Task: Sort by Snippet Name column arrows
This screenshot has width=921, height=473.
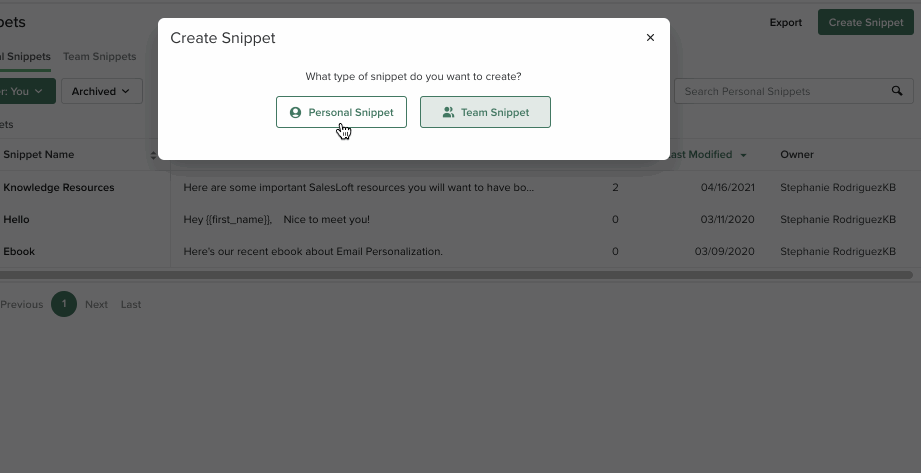Action: [154, 155]
